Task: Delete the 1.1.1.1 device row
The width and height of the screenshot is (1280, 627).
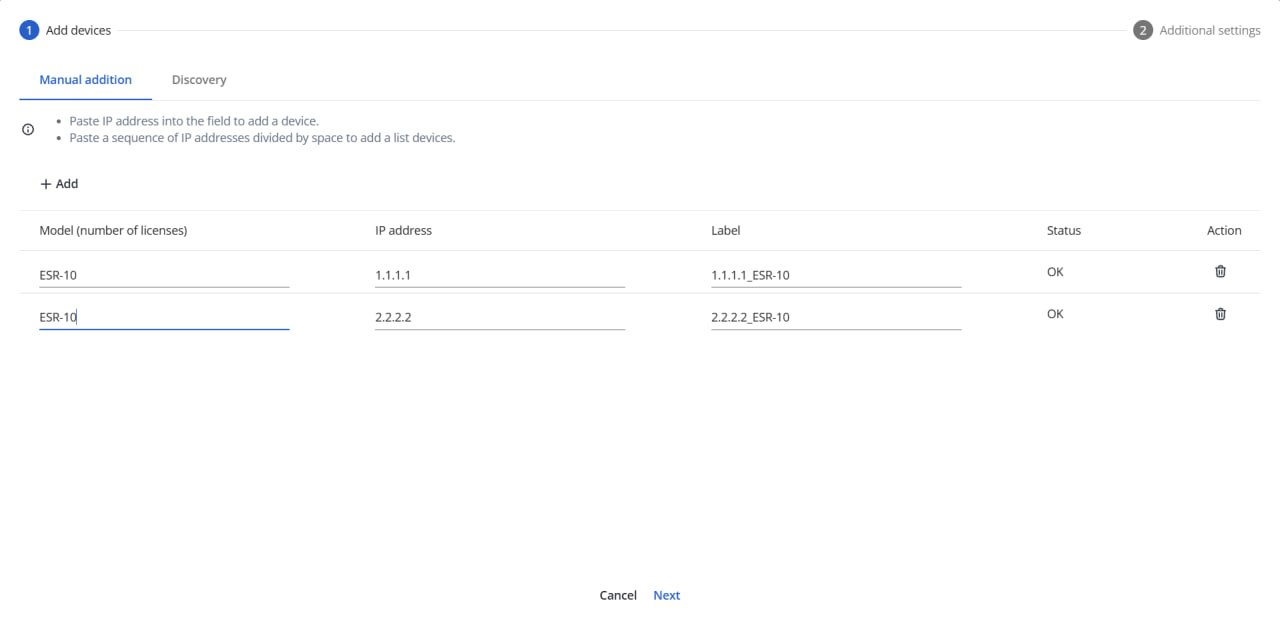Action: 1220,271
